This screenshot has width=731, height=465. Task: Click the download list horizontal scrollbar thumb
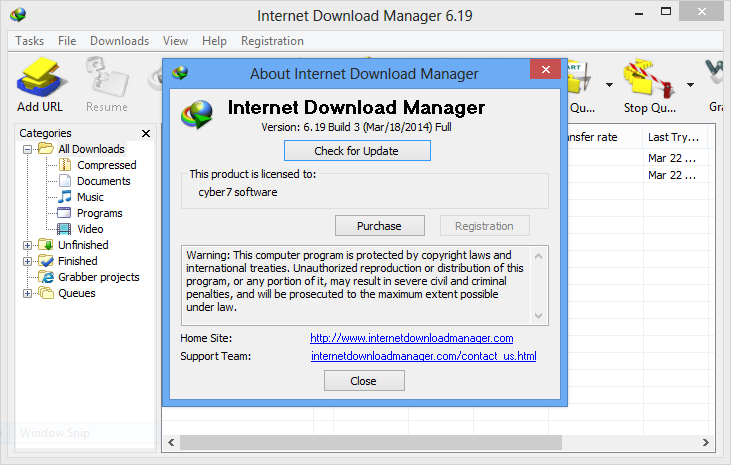coord(371,442)
